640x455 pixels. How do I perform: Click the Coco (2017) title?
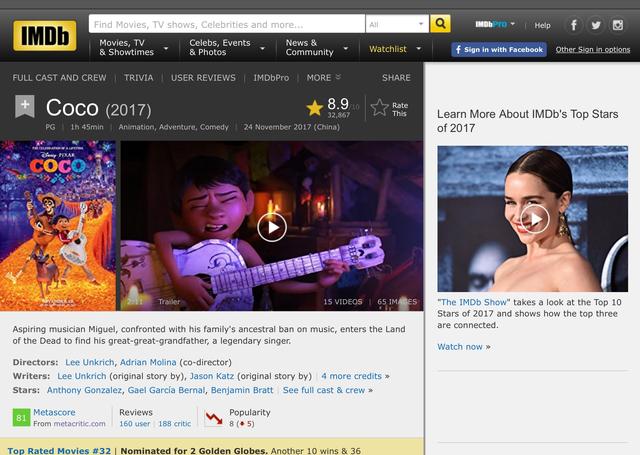click(99, 108)
